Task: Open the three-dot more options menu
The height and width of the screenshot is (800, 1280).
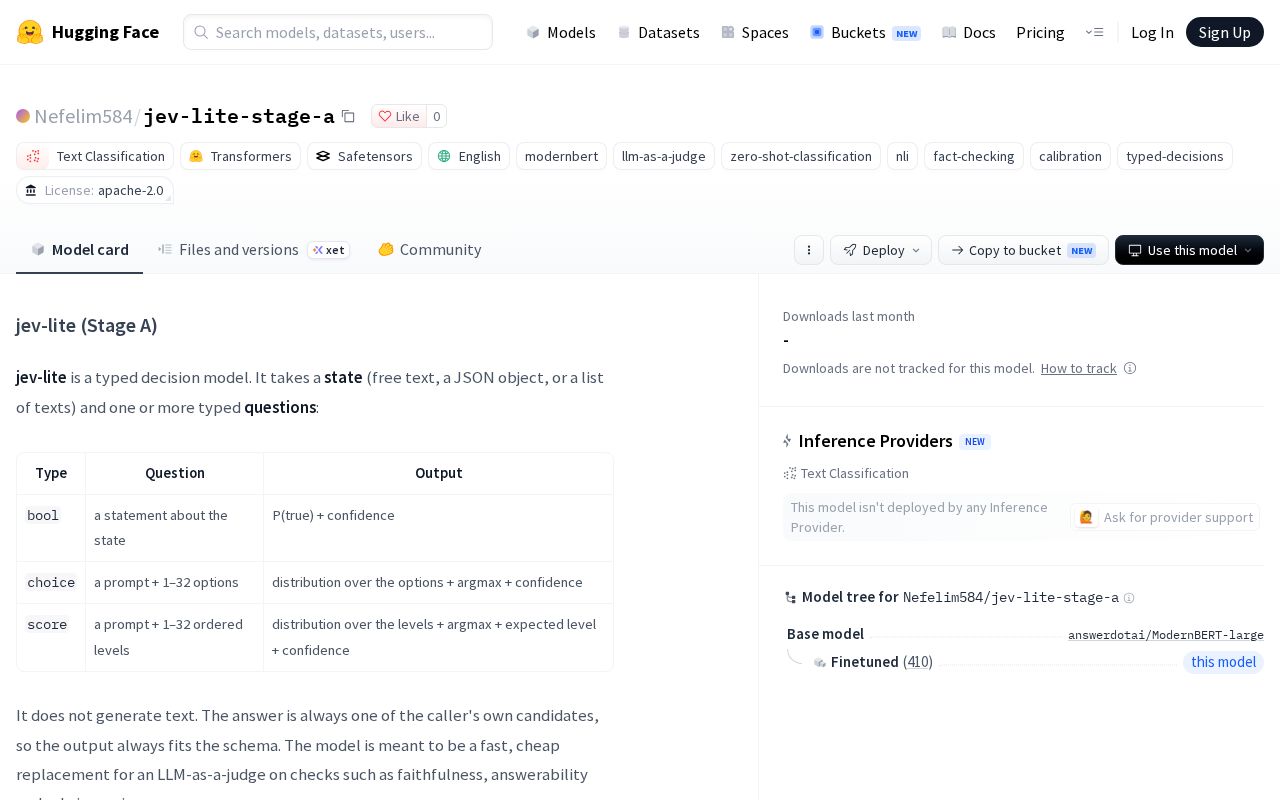Action: point(809,250)
